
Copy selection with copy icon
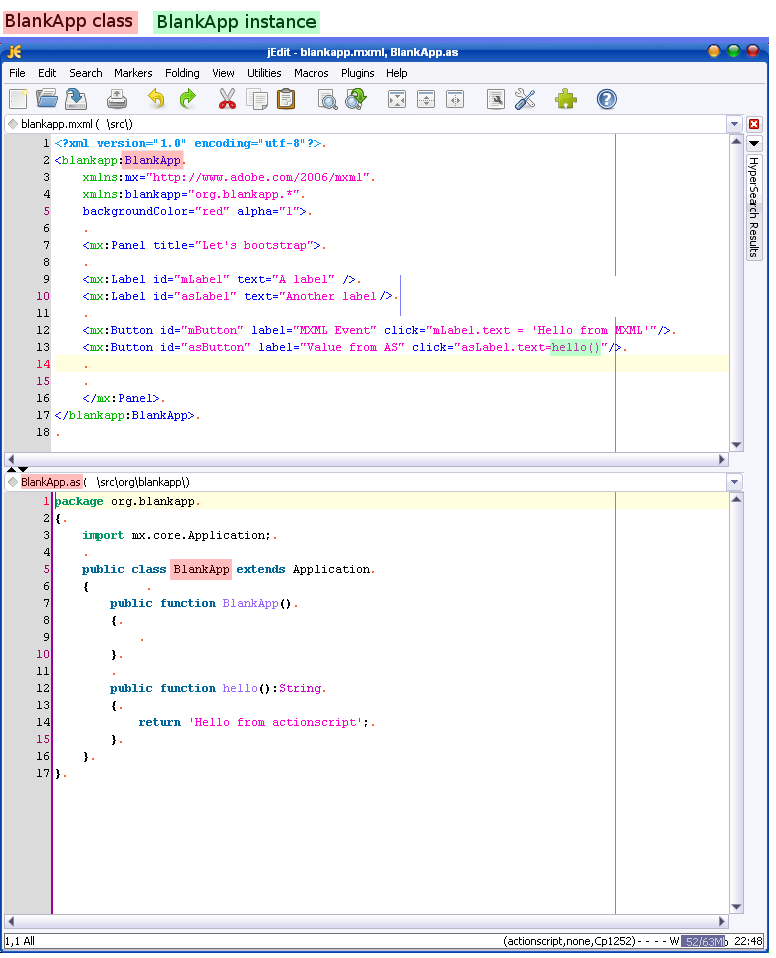(257, 99)
